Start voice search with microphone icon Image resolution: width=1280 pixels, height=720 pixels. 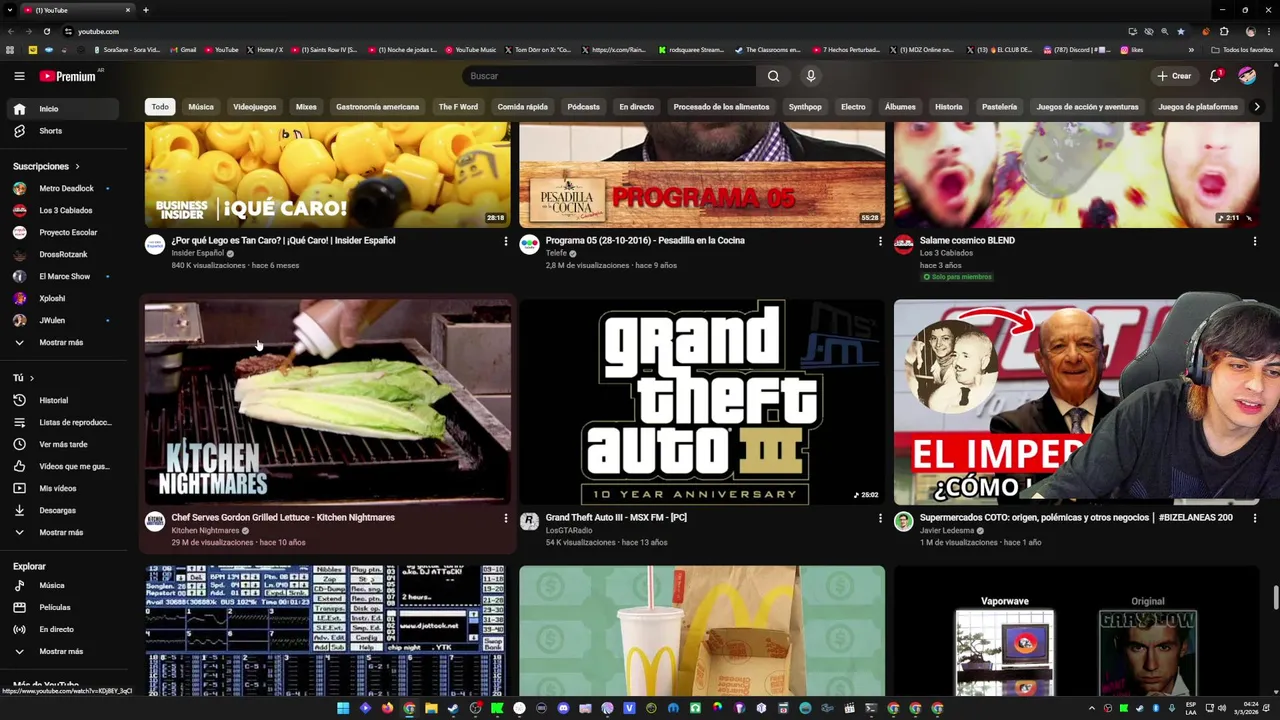(x=811, y=76)
